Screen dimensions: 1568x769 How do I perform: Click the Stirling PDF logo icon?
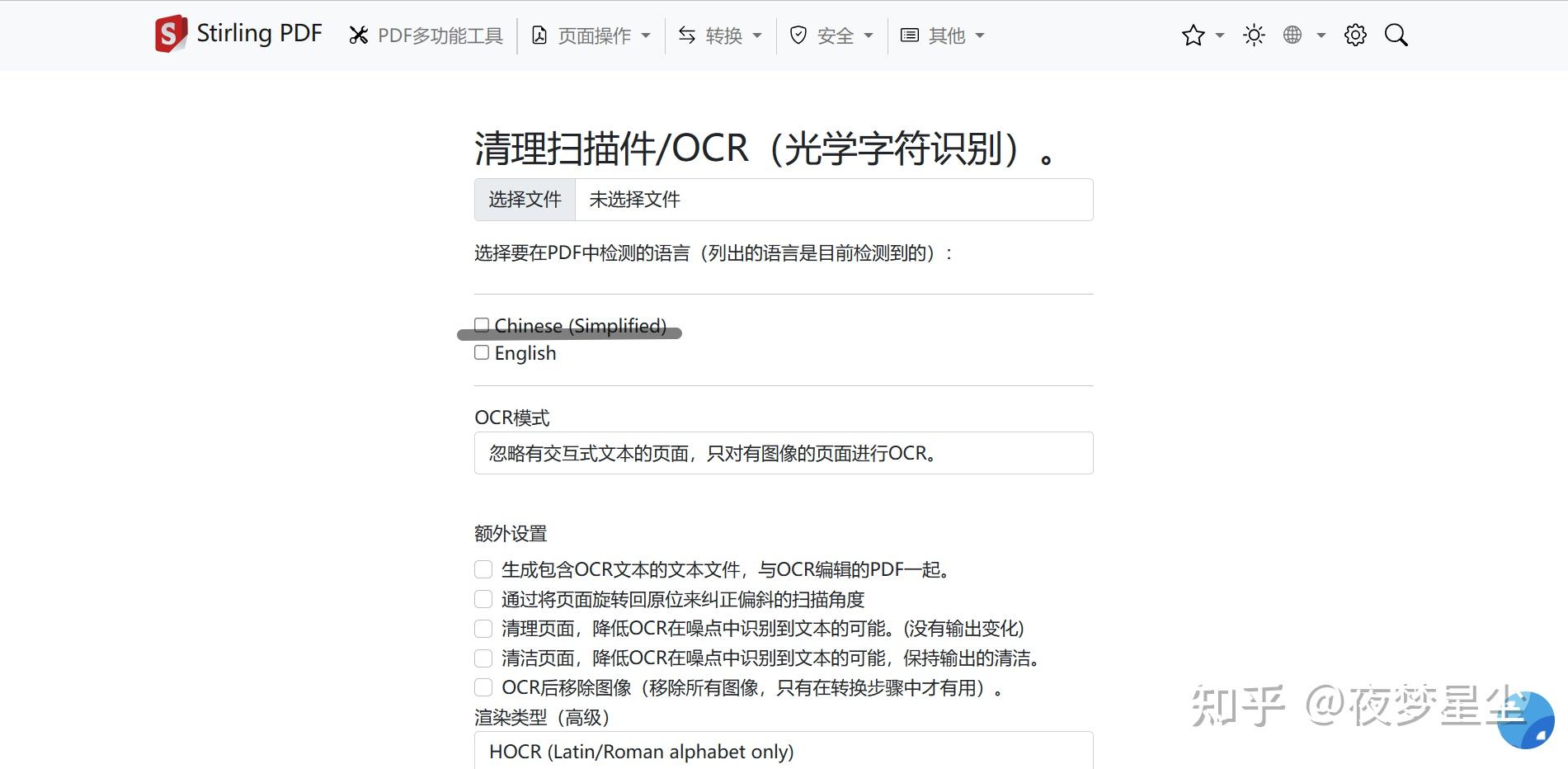point(170,33)
